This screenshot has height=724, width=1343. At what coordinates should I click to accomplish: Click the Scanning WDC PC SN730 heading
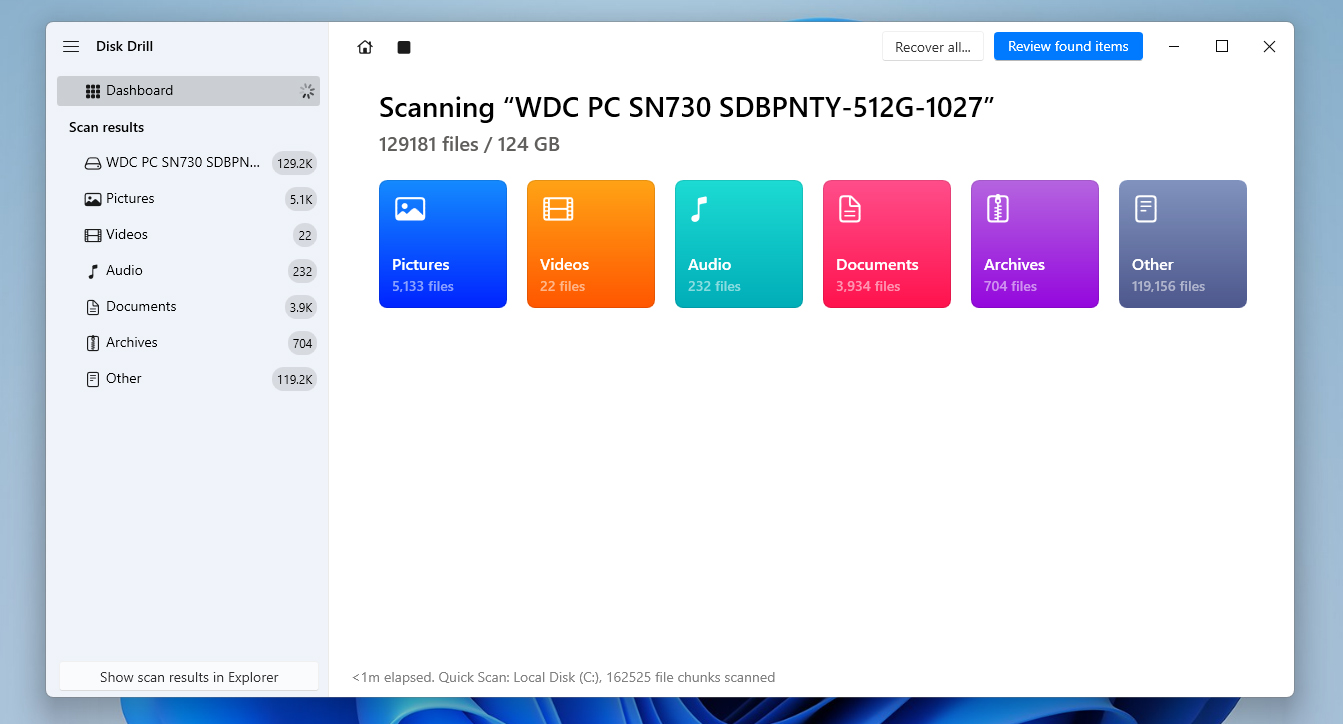pyautogui.click(x=687, y=108)
